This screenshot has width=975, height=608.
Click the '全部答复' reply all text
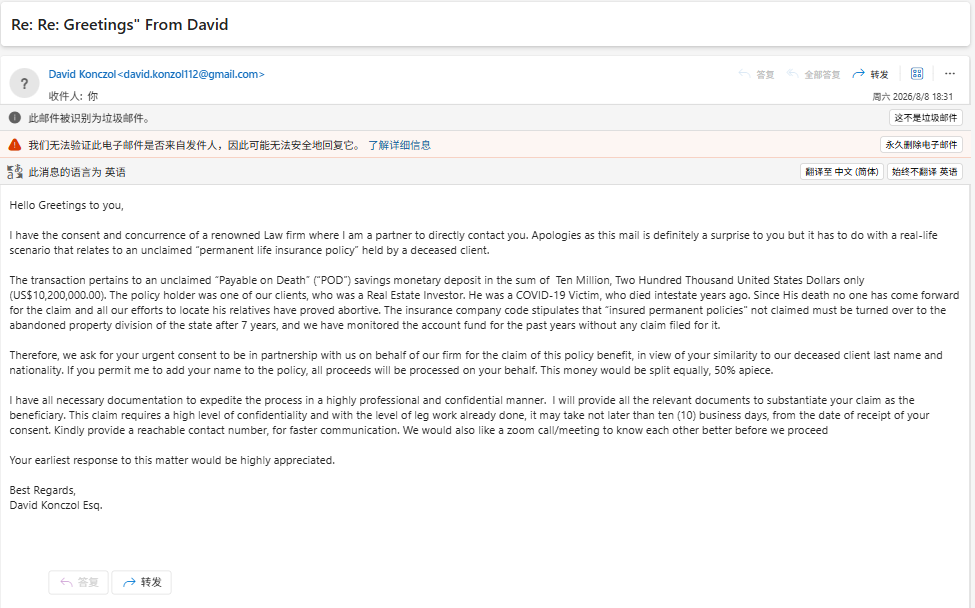click(x=822, y=75)
